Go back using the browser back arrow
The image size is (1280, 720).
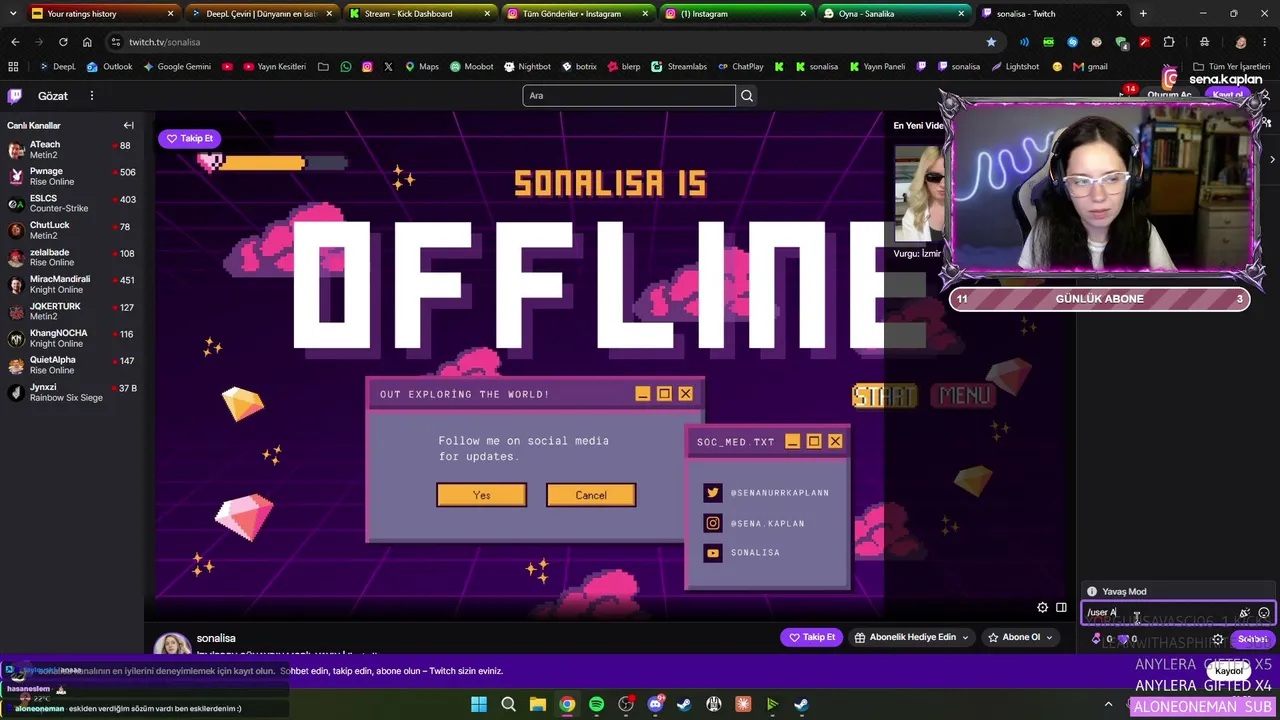point(15,42)
